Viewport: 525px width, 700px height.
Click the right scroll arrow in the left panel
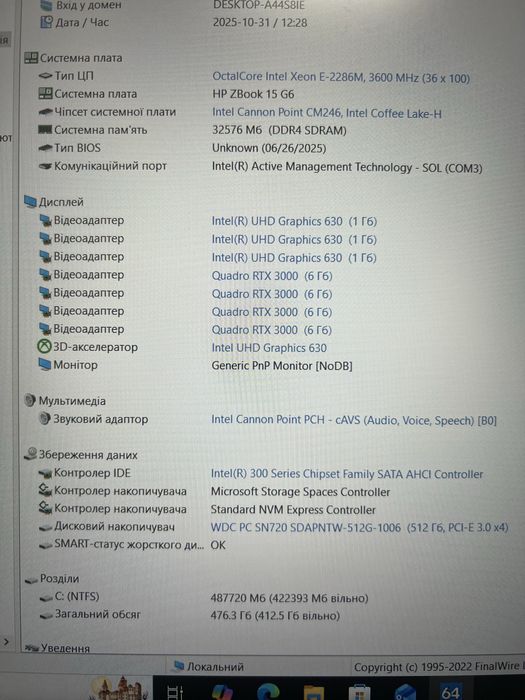[x=6, y=642]
